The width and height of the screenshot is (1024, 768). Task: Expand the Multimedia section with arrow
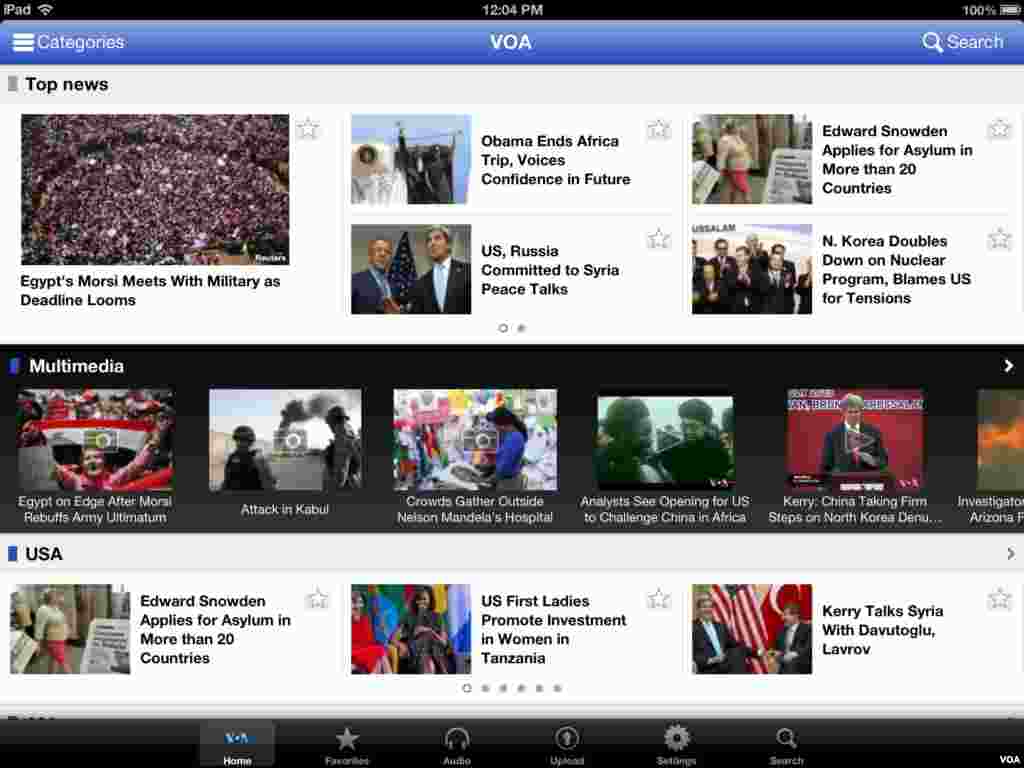pyautogui.click(x=1009, y=366)
